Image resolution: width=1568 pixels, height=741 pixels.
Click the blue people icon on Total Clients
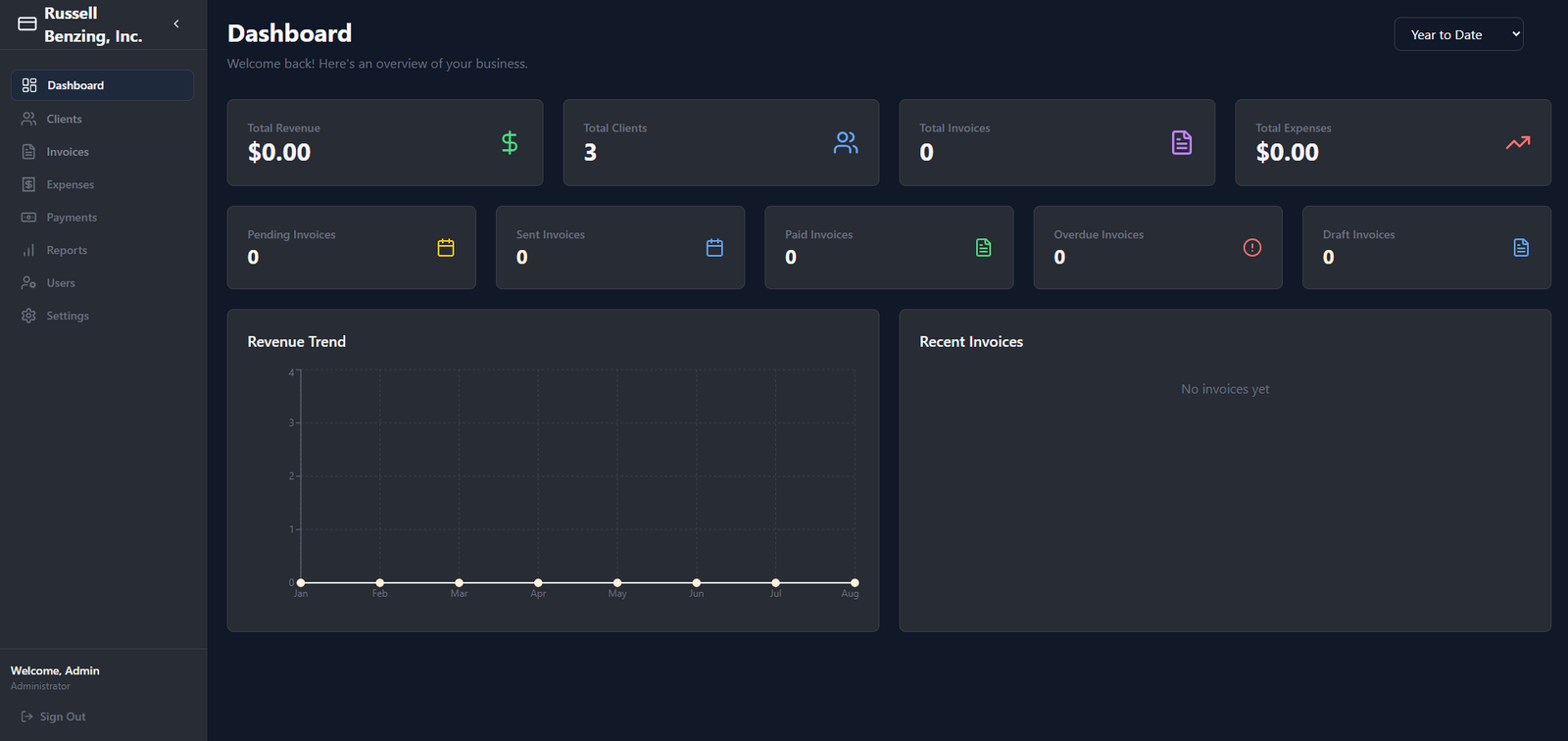(846, 143)
